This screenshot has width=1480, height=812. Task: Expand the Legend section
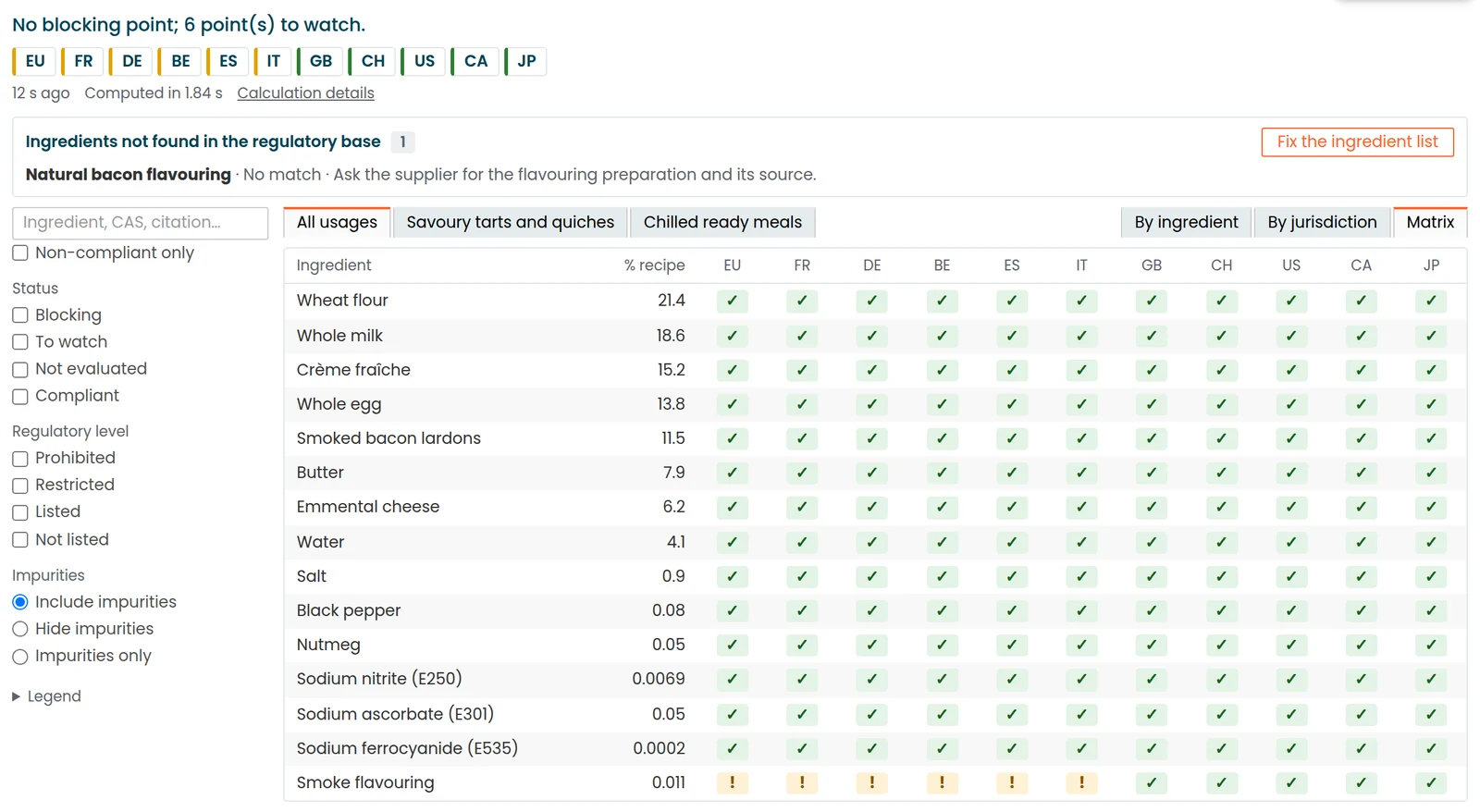point(46,696)
